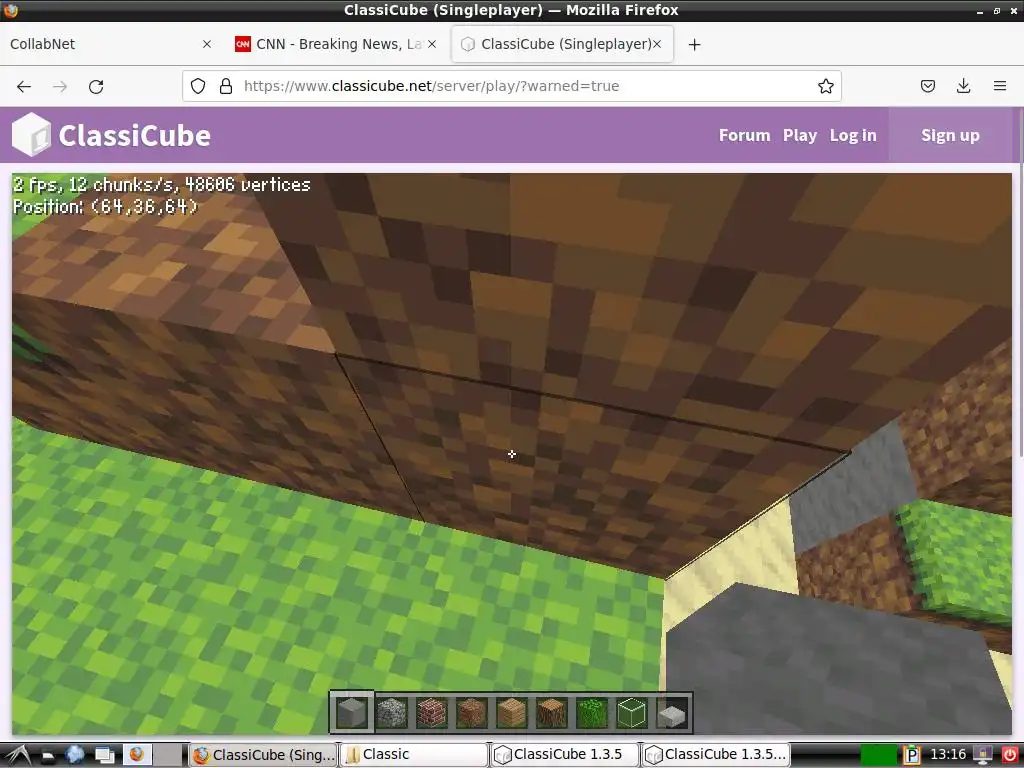The height and width of the screenshot is (768, 1024).
Task: Click the fps and vertices status text
Action: 161,185
